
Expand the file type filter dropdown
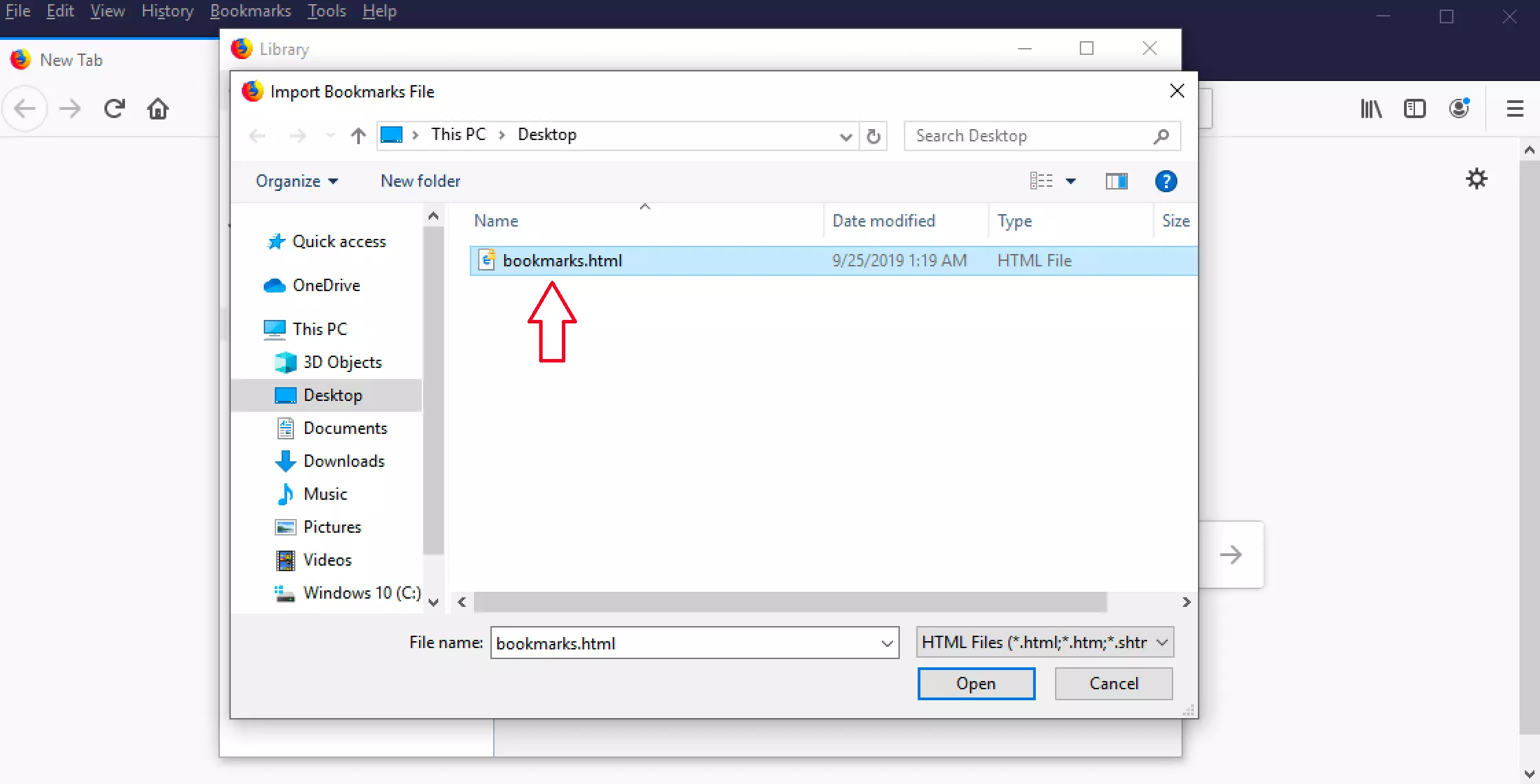tap(1162, 642)
